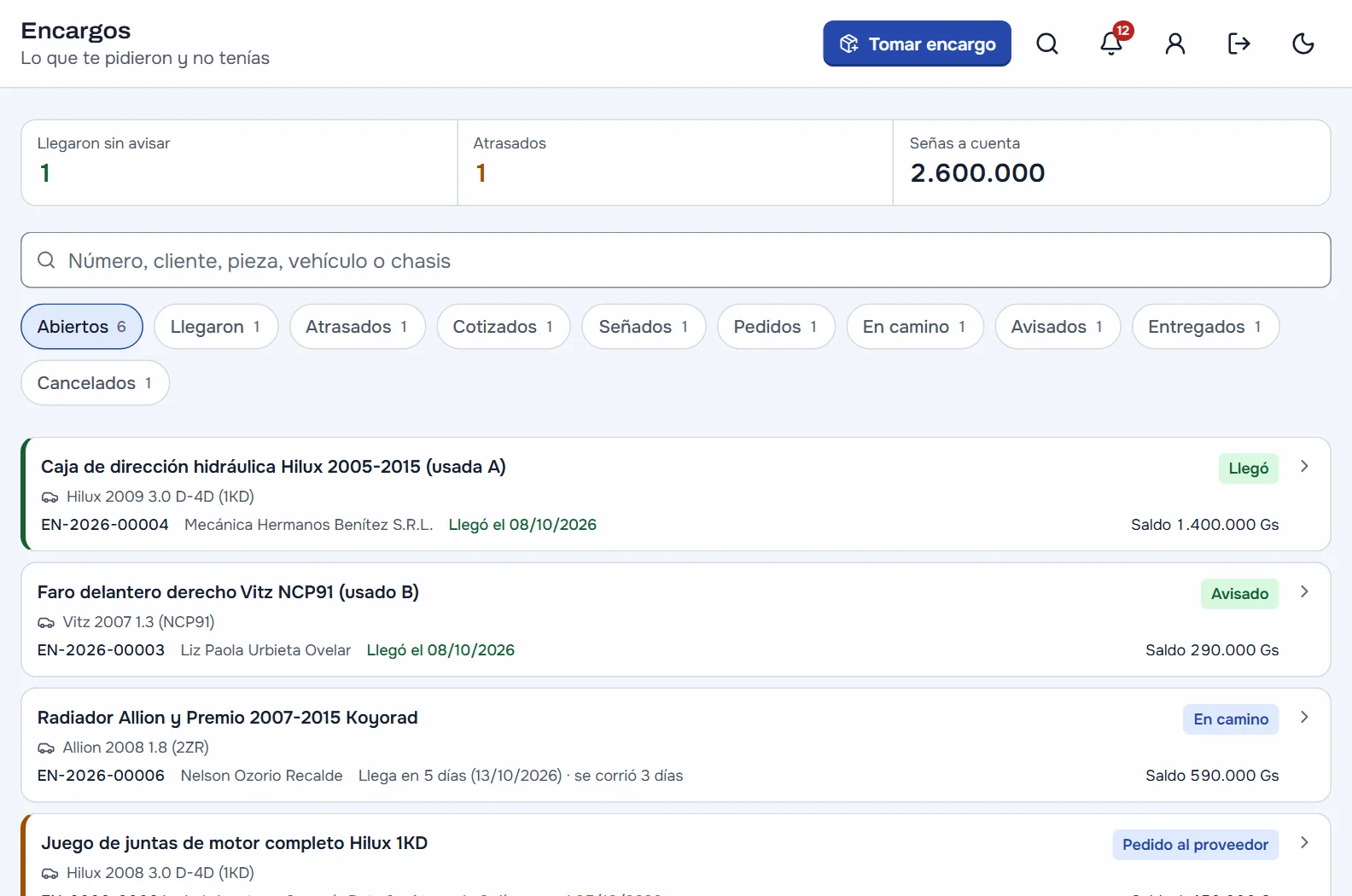Expand chevron on Radiador Allion row
This screenshot has width=1352, height=896.
pyautogui.click(x=1304, y=717)
